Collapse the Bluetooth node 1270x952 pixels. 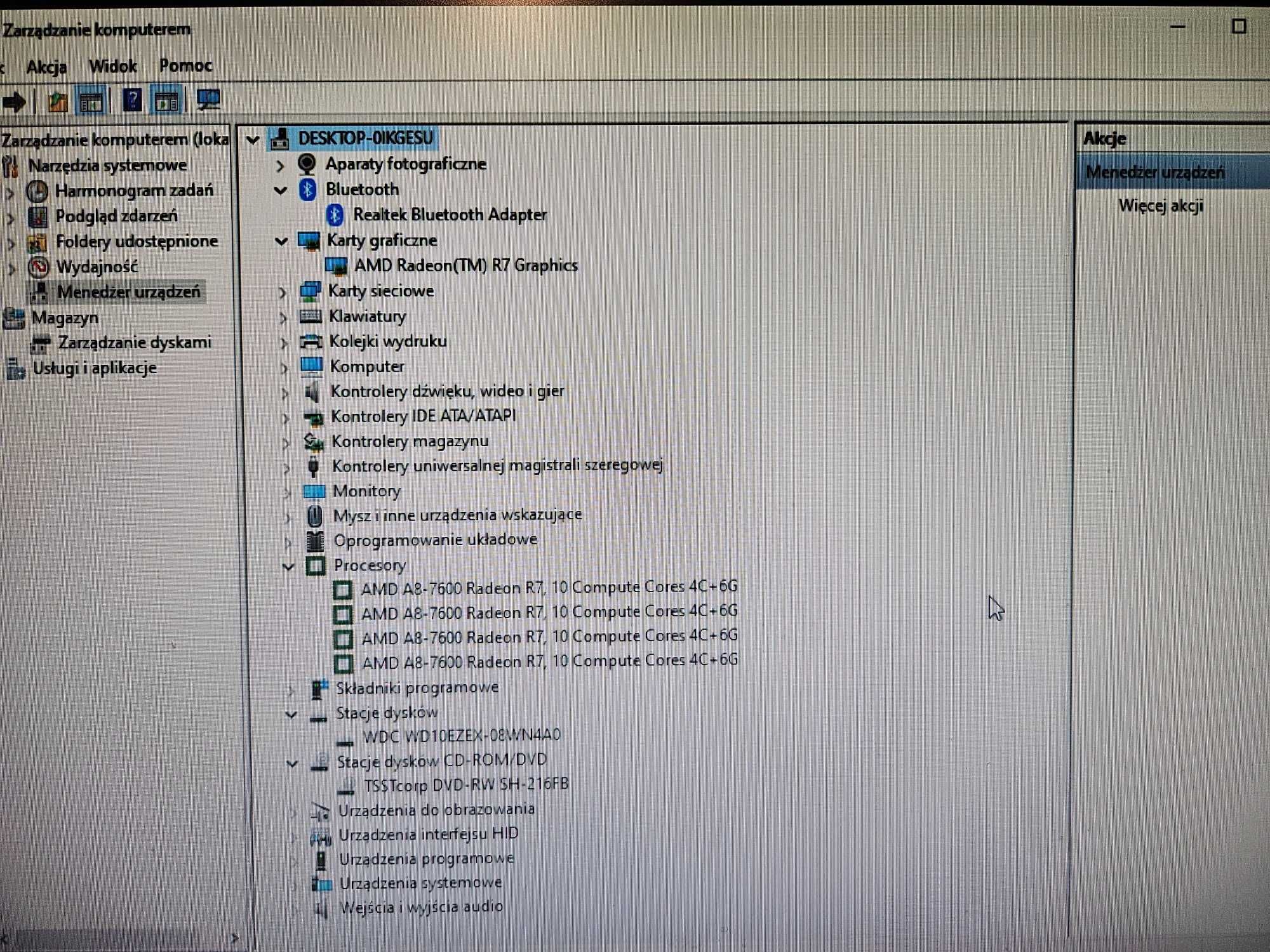pyautogui.click(x=281, y=190)
